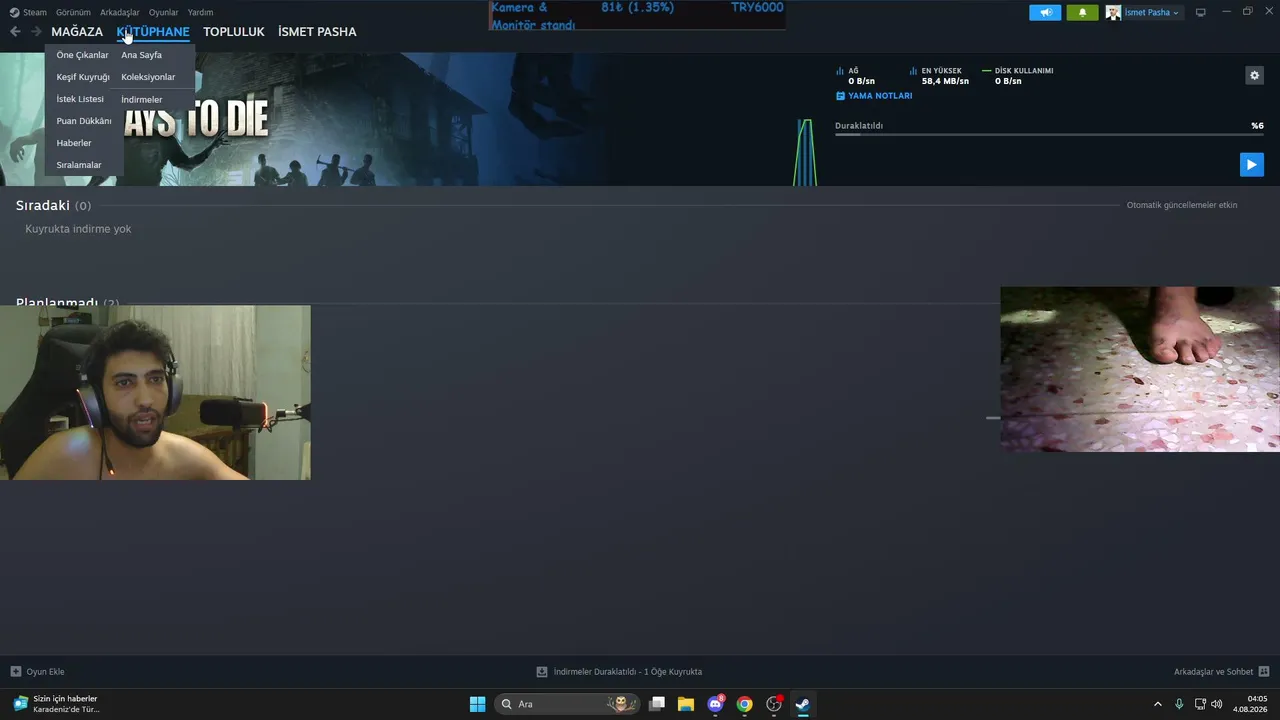Click the İsmet Pasha profile avatar

(1113, 13)
